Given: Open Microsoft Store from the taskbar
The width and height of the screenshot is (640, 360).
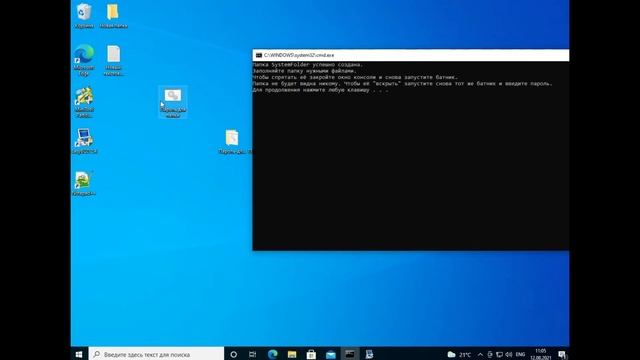Looking at the screenshot, I should click(x=311, y=354).
